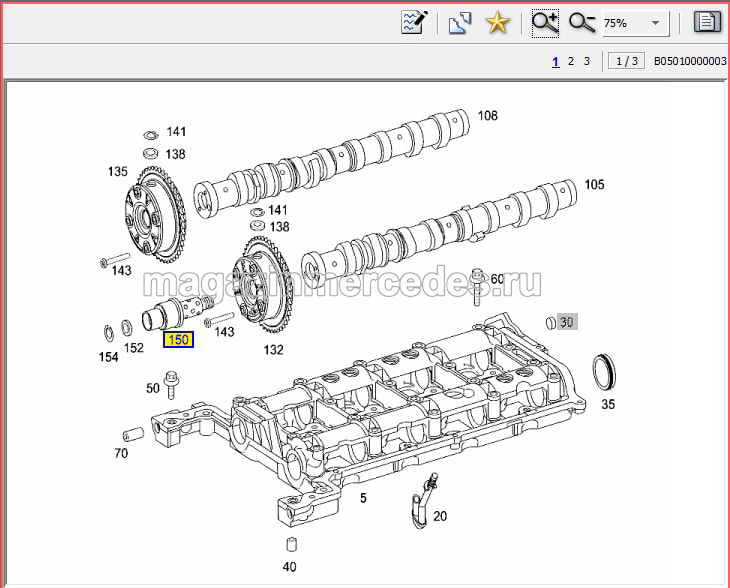730x588 pixels.
Task: Open the document list icon at far right
Action: [707, 22]
